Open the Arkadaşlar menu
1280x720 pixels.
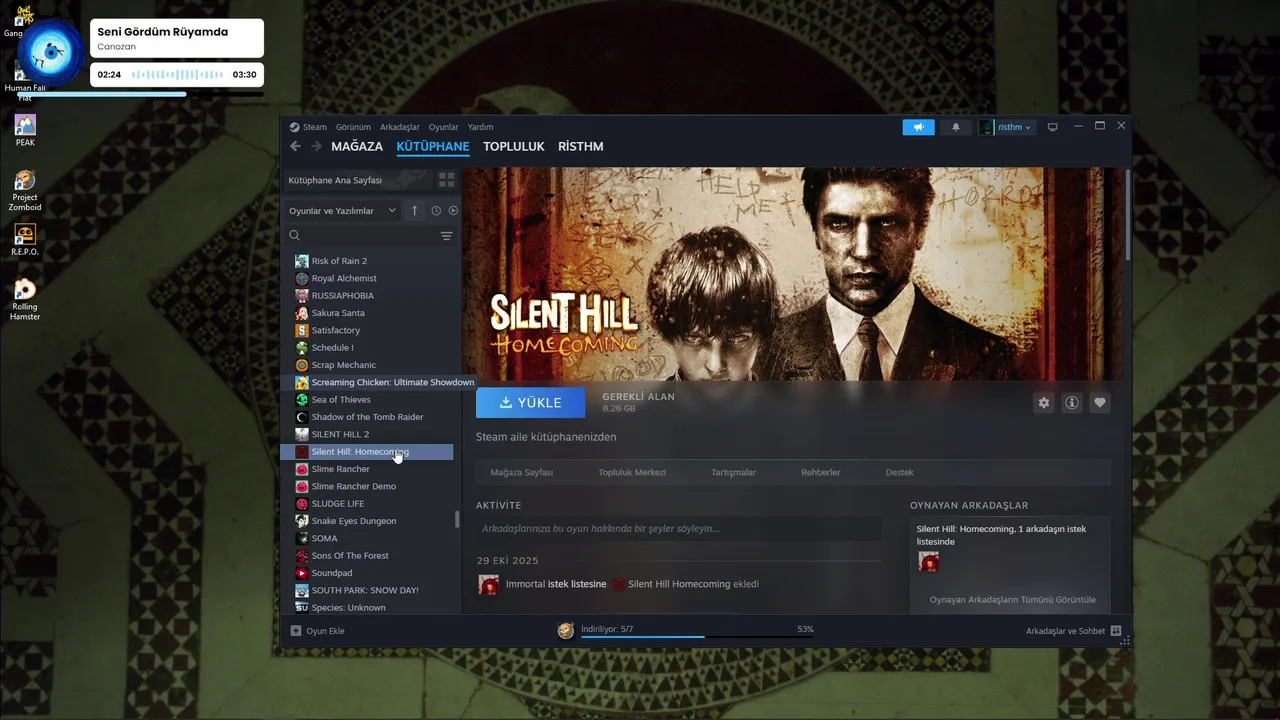tap(400, 127)
